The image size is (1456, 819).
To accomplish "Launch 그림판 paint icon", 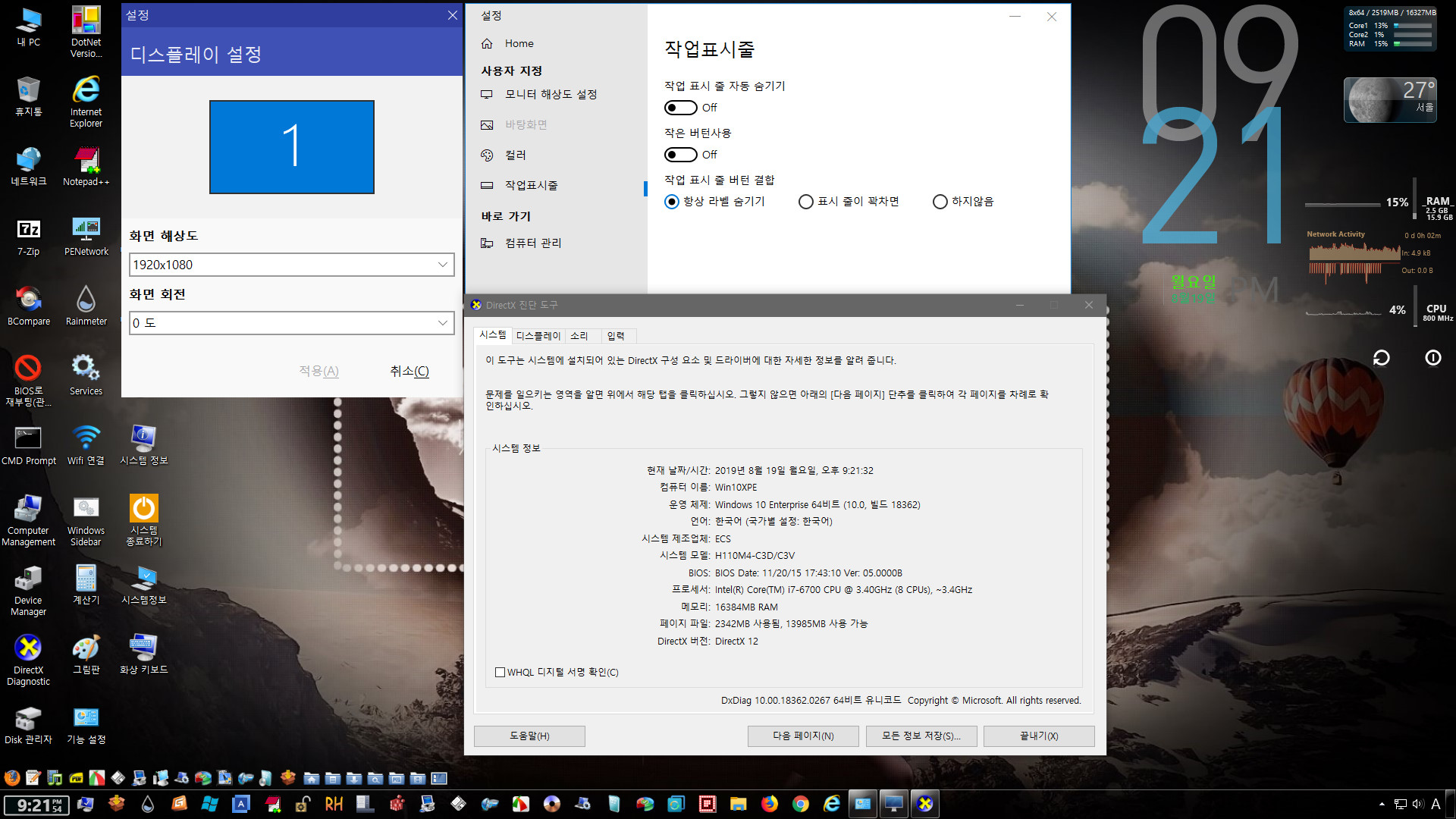I will pyautogui.click(x=86, y=654).
